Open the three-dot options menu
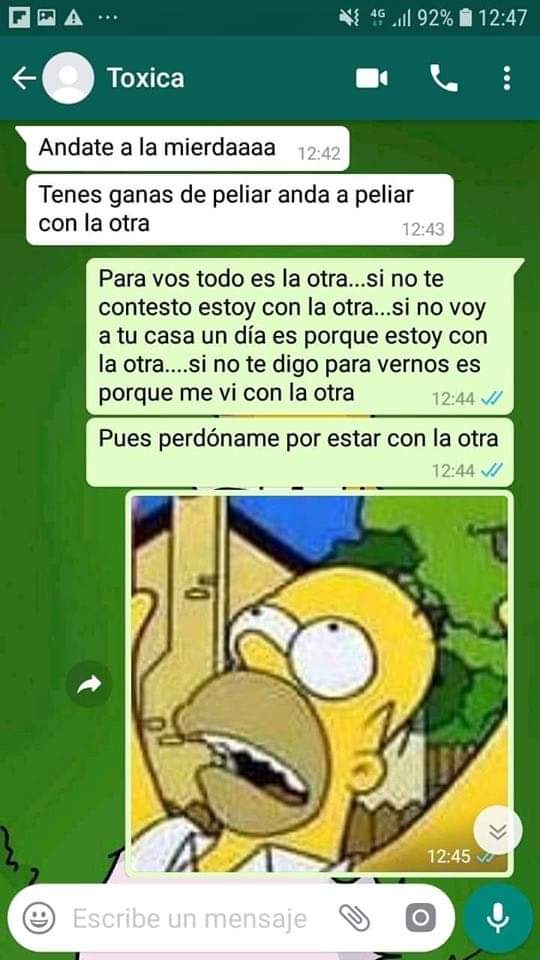Viewport: 540px width, 960px height. [506, 78]
